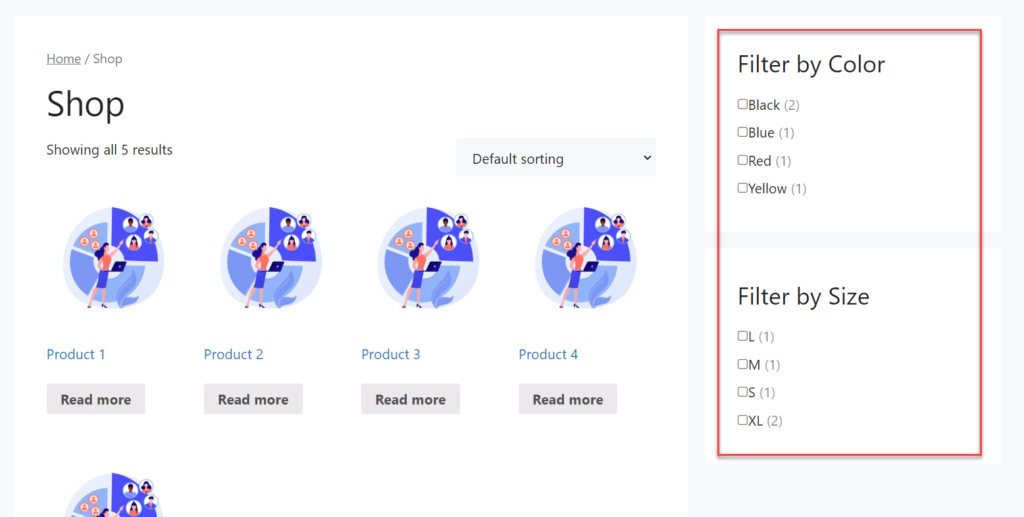Image resolution: width=1024 pixels, height=517 pixels.
Task: Check the M size filter checkbox
Action: [743, 364]
